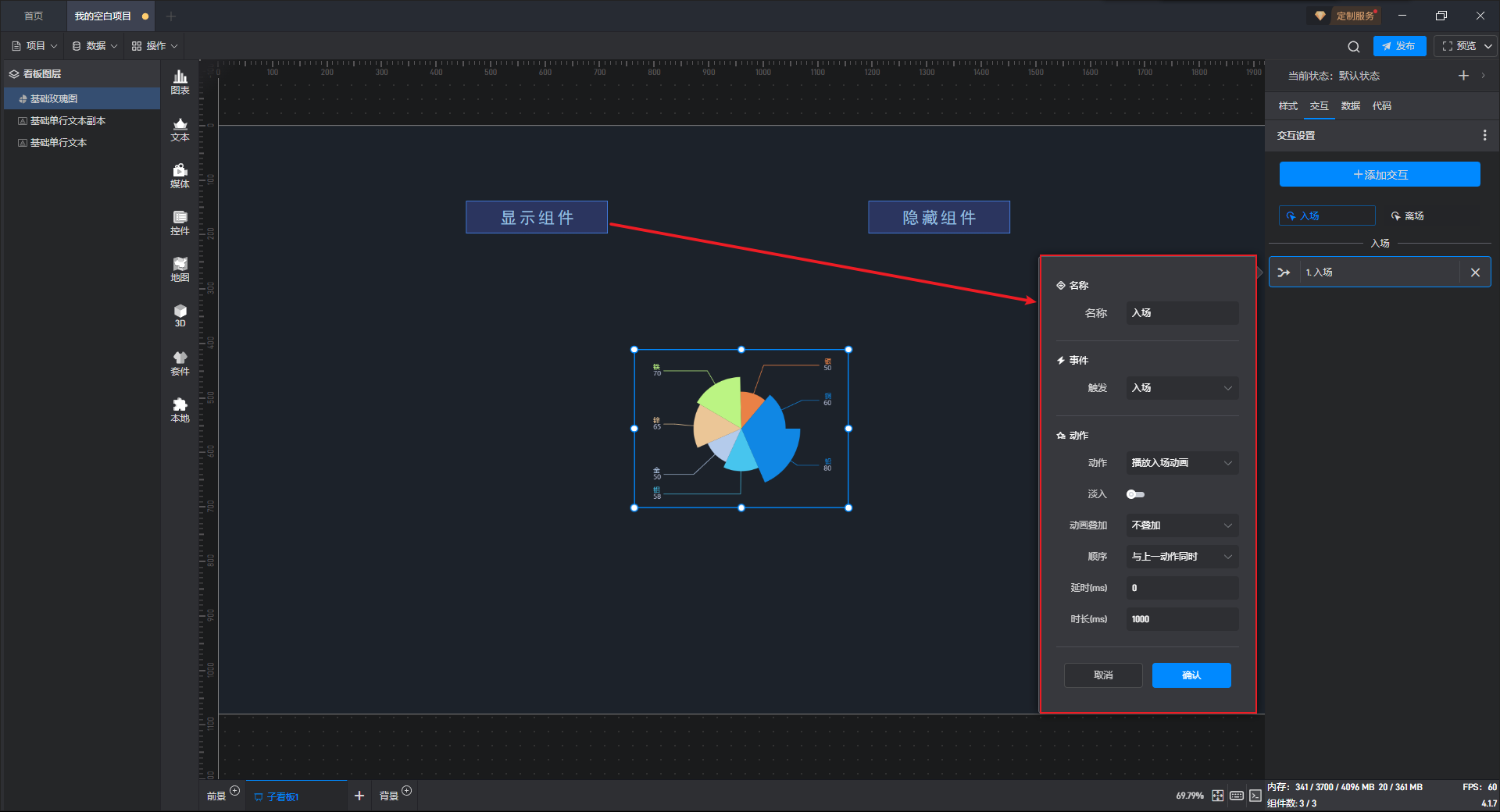1500x812 pixels.
Task: Open the 顺序 order dropdown
Action: click(x=1181, y=557)
